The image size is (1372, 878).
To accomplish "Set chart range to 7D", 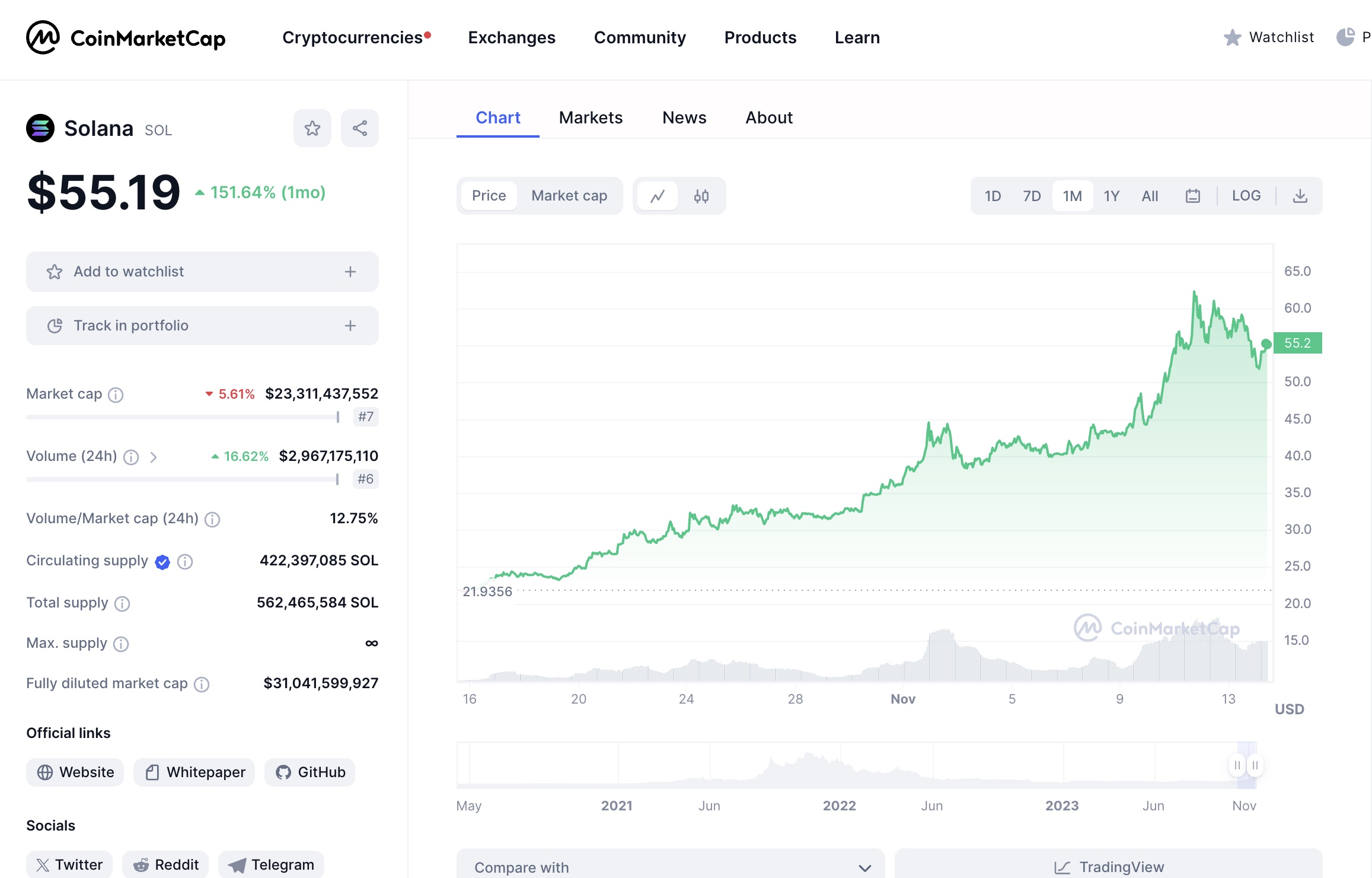I will pyautogui.click(x=1032, y=196).
